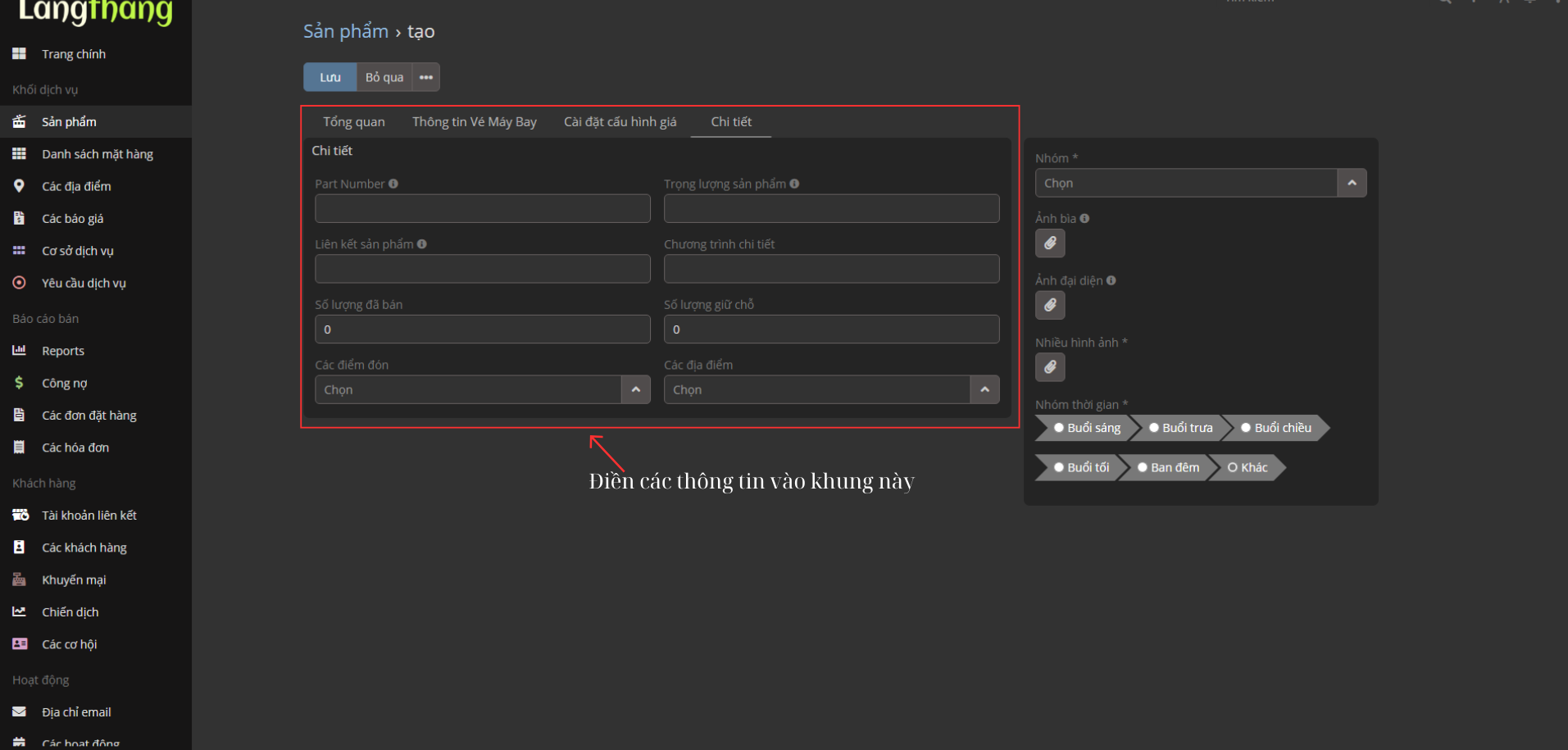1568x750 pixels.
Task: Click the Reports chart icon in sidebar
Action: (19, 351)
